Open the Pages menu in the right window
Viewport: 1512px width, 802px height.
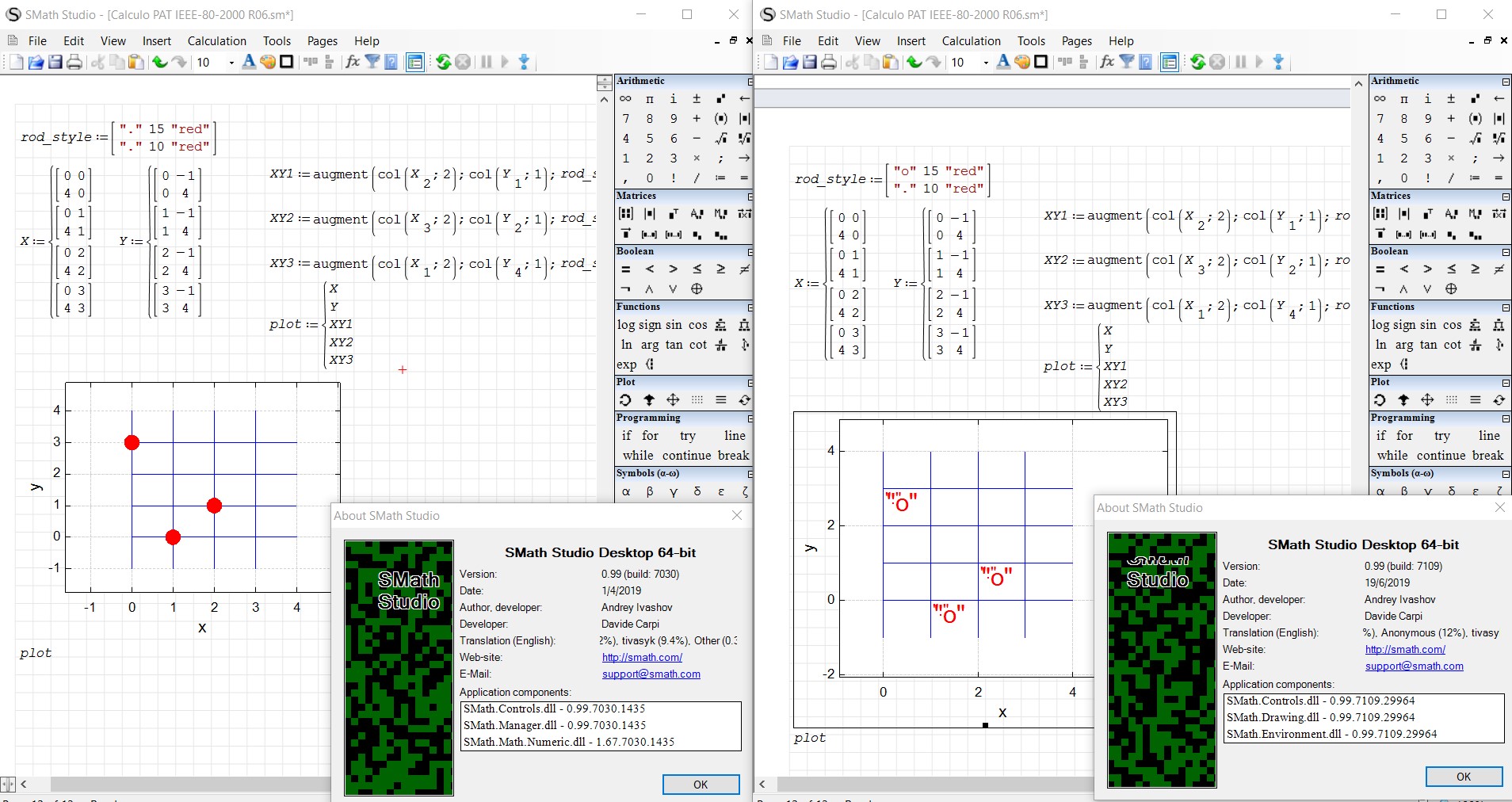click(1076, 41)
